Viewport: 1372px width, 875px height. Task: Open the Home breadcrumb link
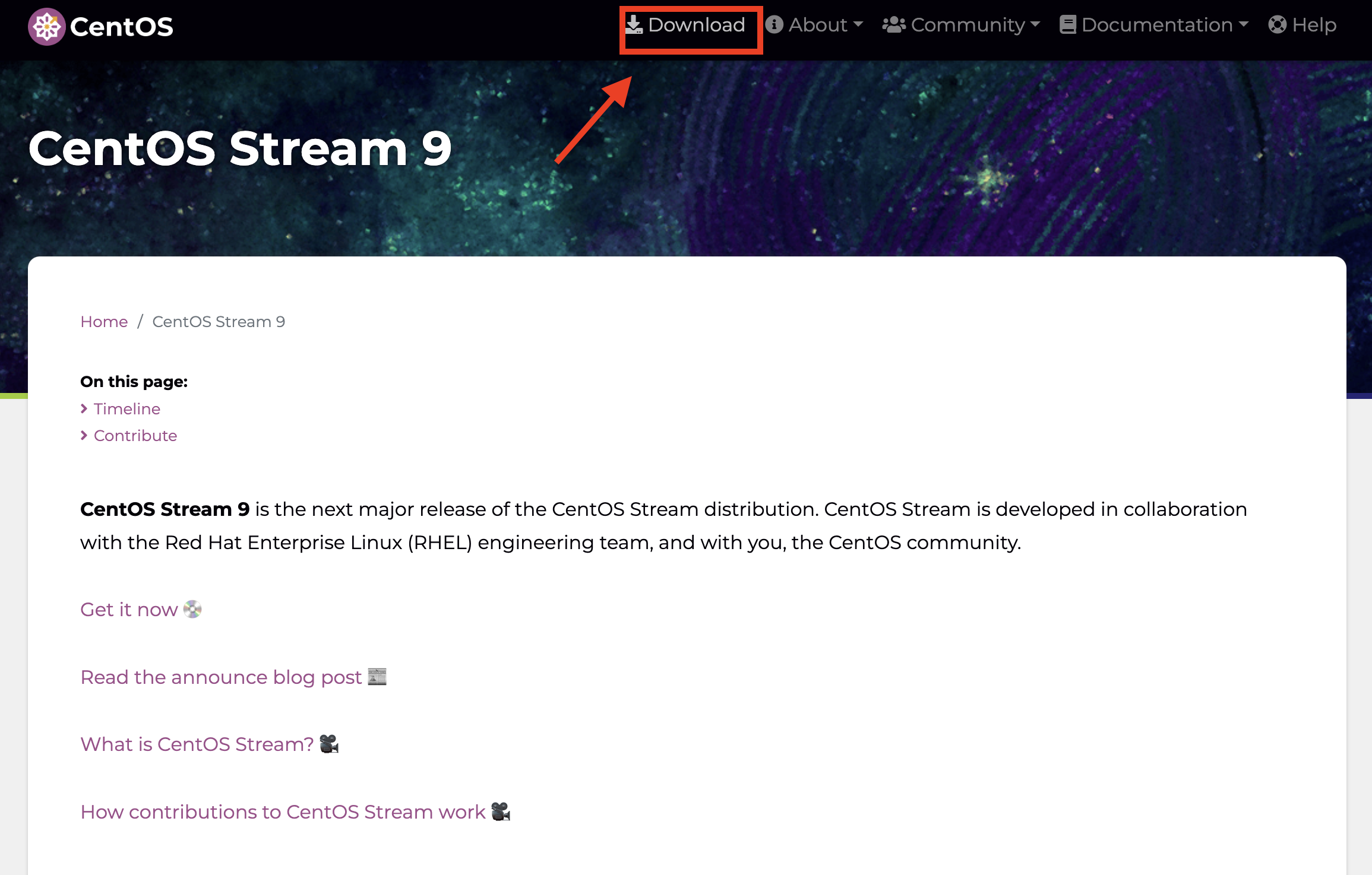click(x=104, y=322)
